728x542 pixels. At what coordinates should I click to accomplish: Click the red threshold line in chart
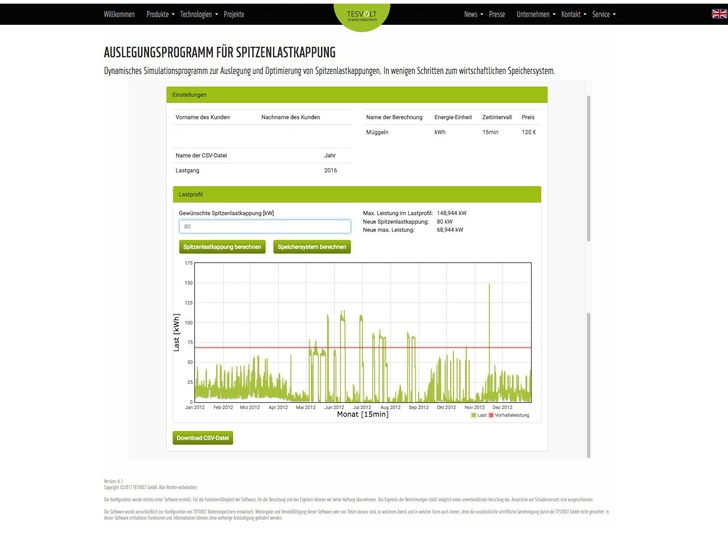(x=363, y=347)
